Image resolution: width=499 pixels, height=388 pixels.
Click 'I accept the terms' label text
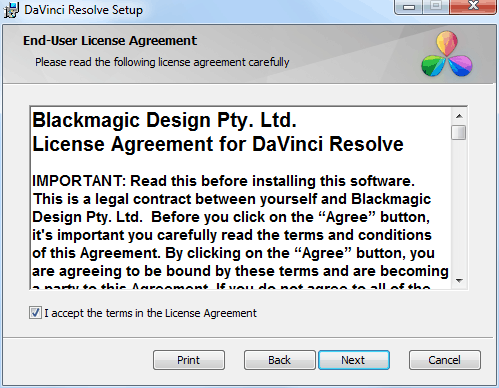(151, 313)
